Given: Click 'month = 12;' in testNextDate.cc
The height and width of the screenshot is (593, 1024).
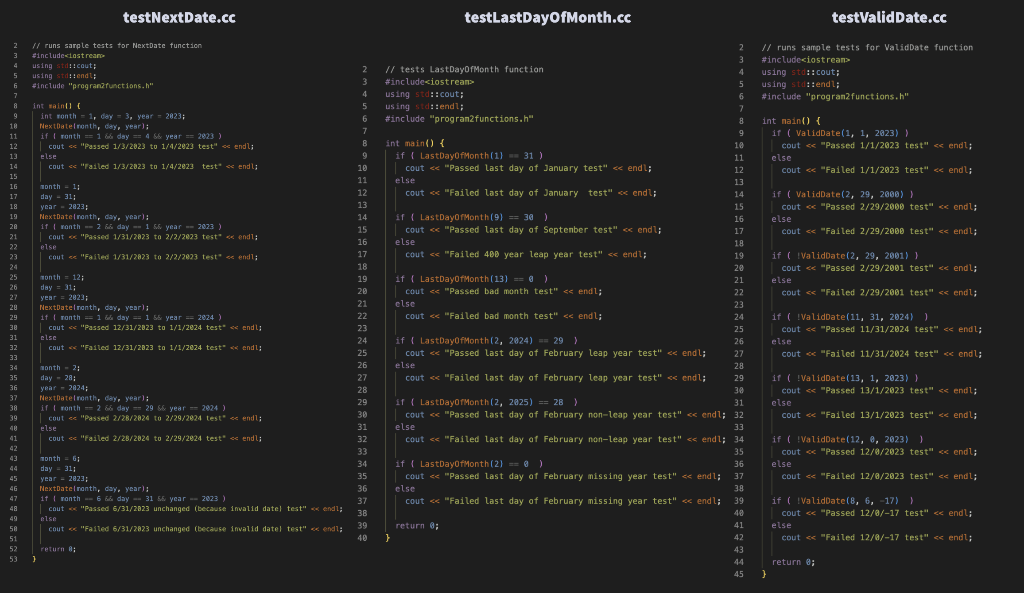Looking at the screenshot, I should point(62,278).
